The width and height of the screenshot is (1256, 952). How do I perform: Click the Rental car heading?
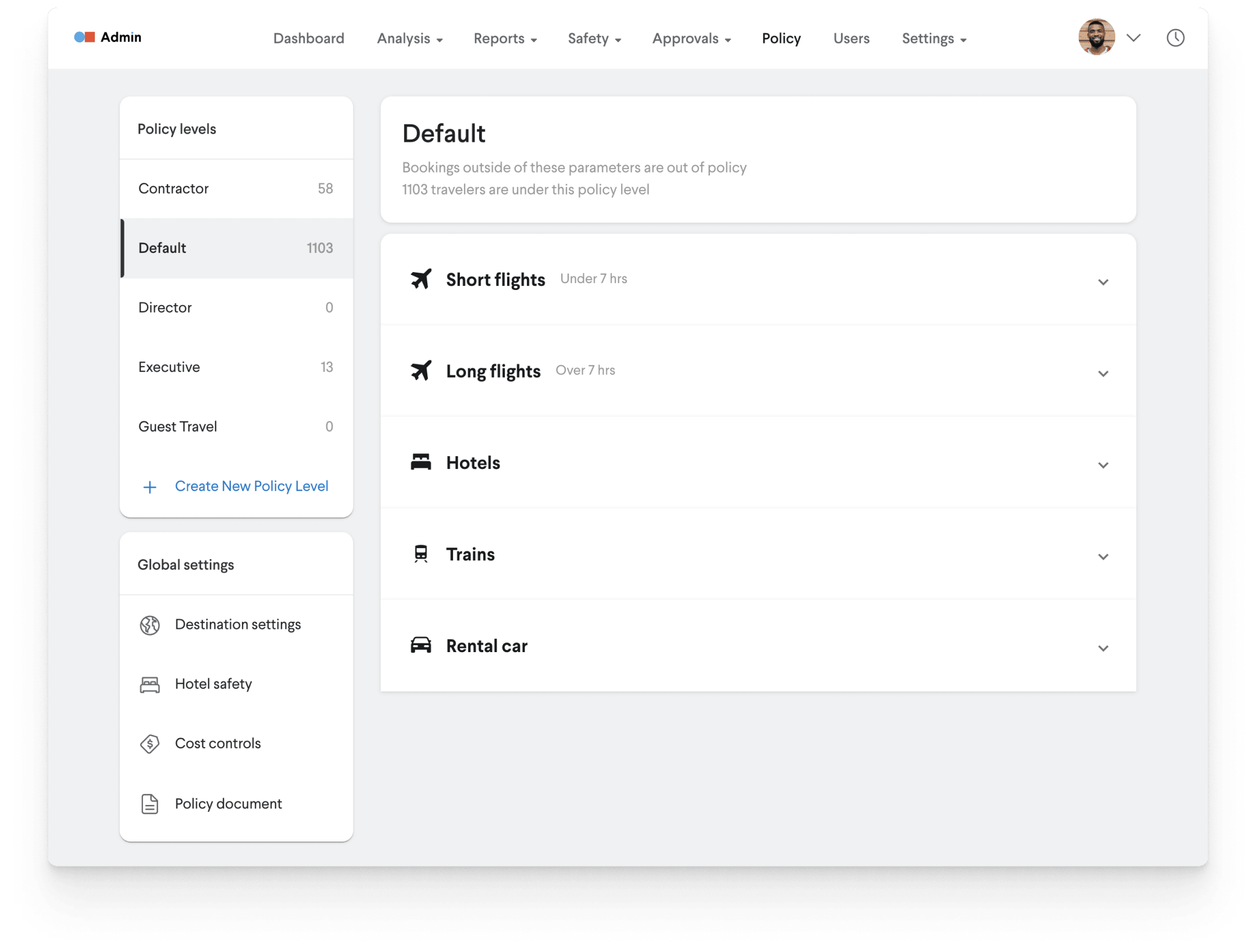(x=487, y=646)
